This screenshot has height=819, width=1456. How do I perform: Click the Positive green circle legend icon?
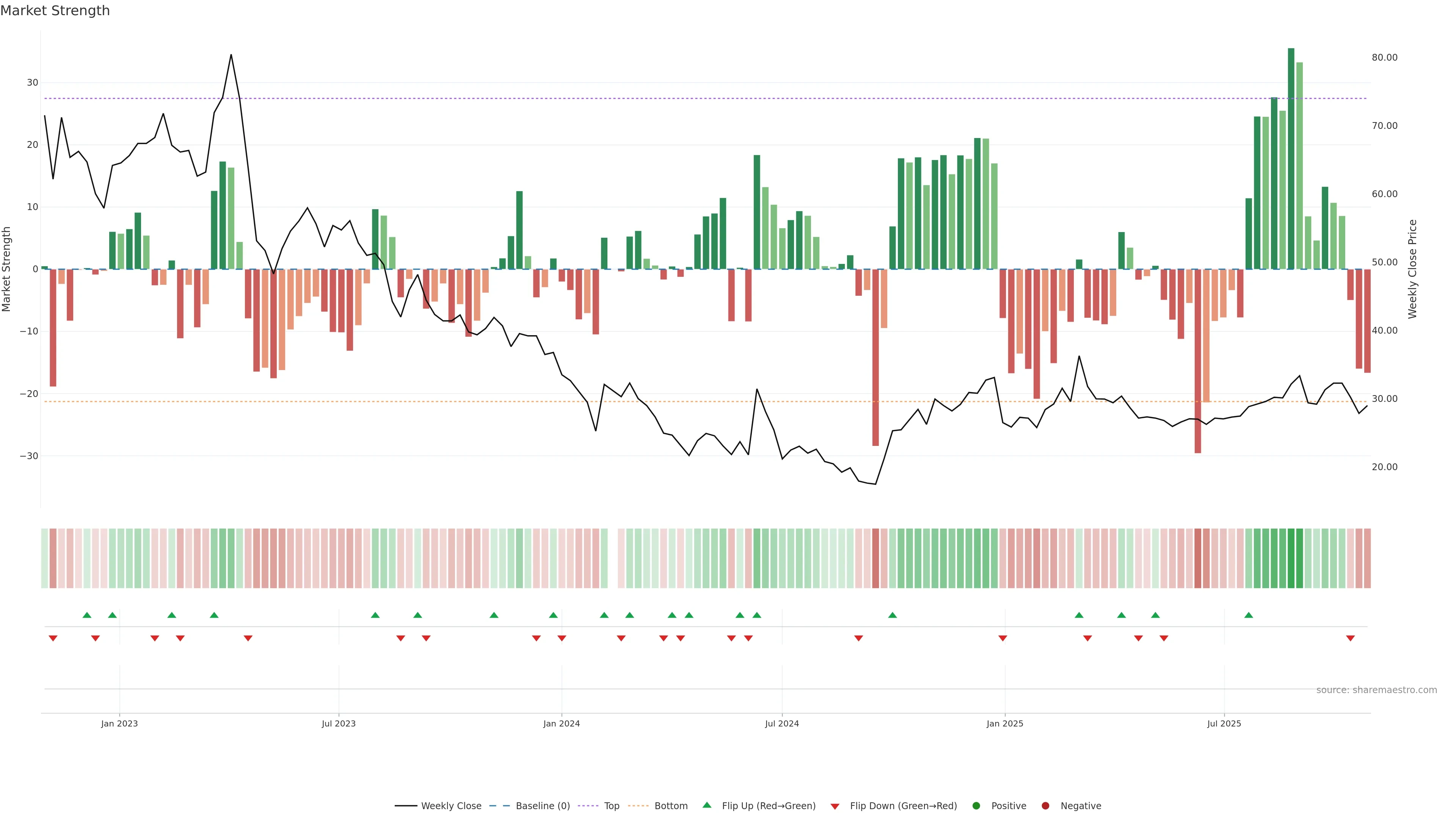(x=976, y=806)
